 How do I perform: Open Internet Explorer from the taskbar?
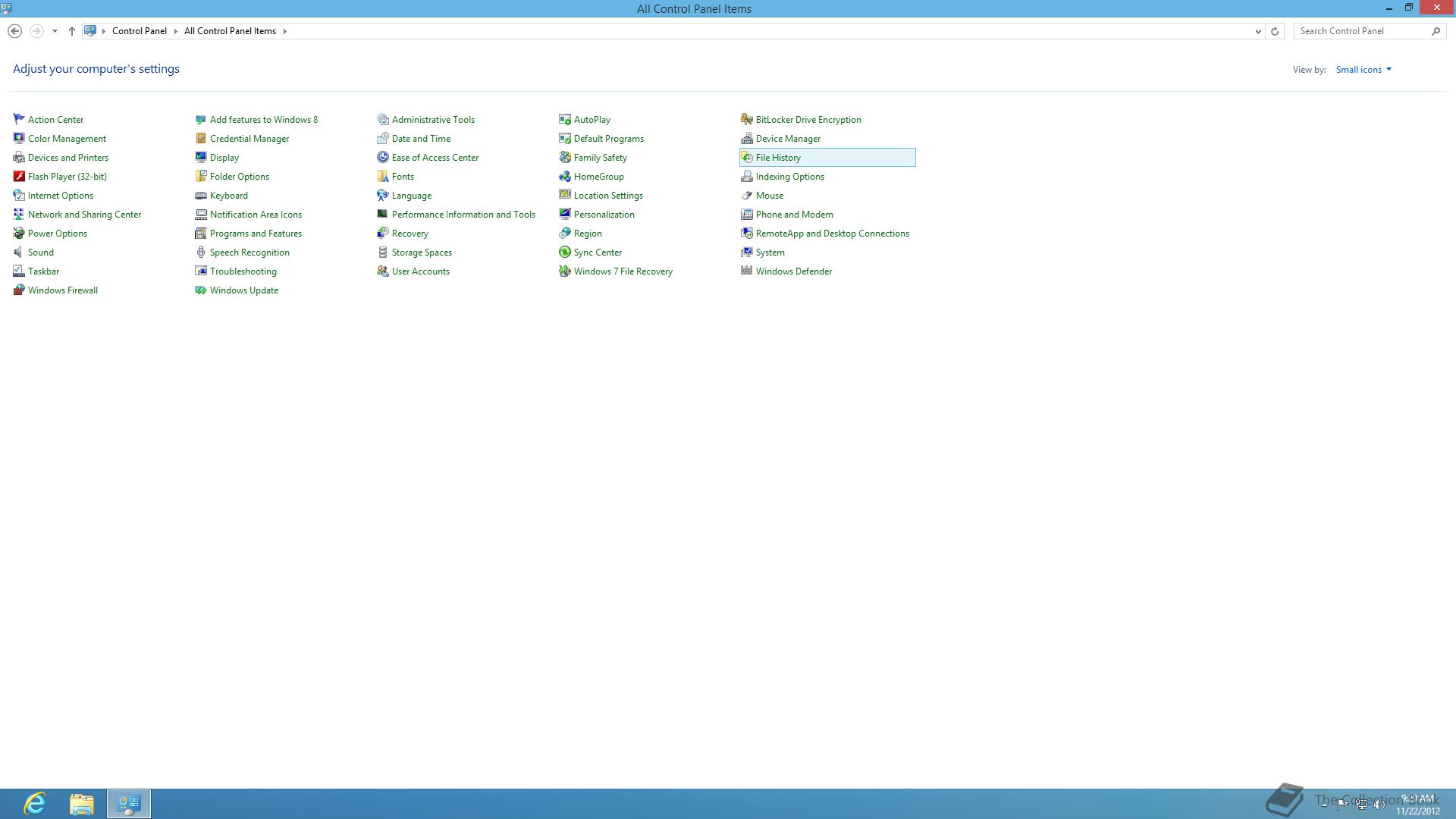(x=35, y=804)
